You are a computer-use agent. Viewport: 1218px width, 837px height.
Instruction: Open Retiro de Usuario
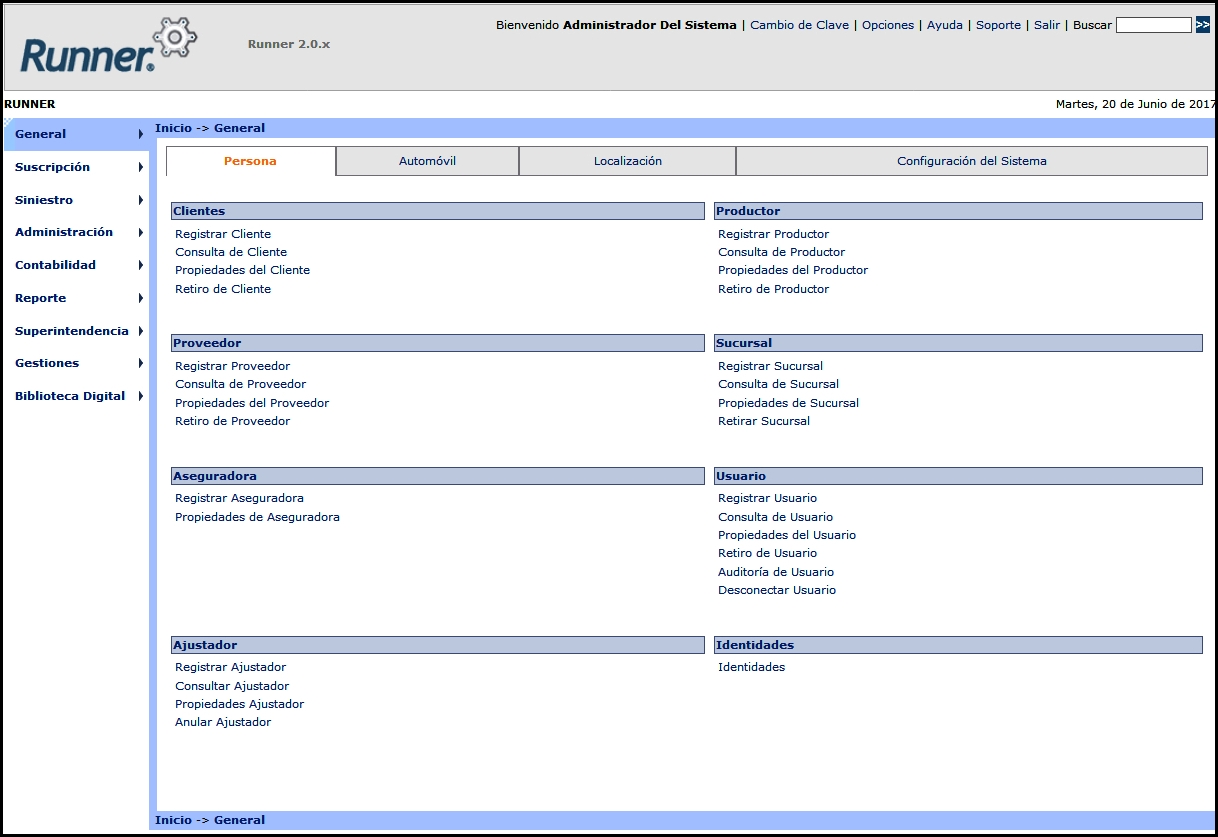[x=767, y=553]
